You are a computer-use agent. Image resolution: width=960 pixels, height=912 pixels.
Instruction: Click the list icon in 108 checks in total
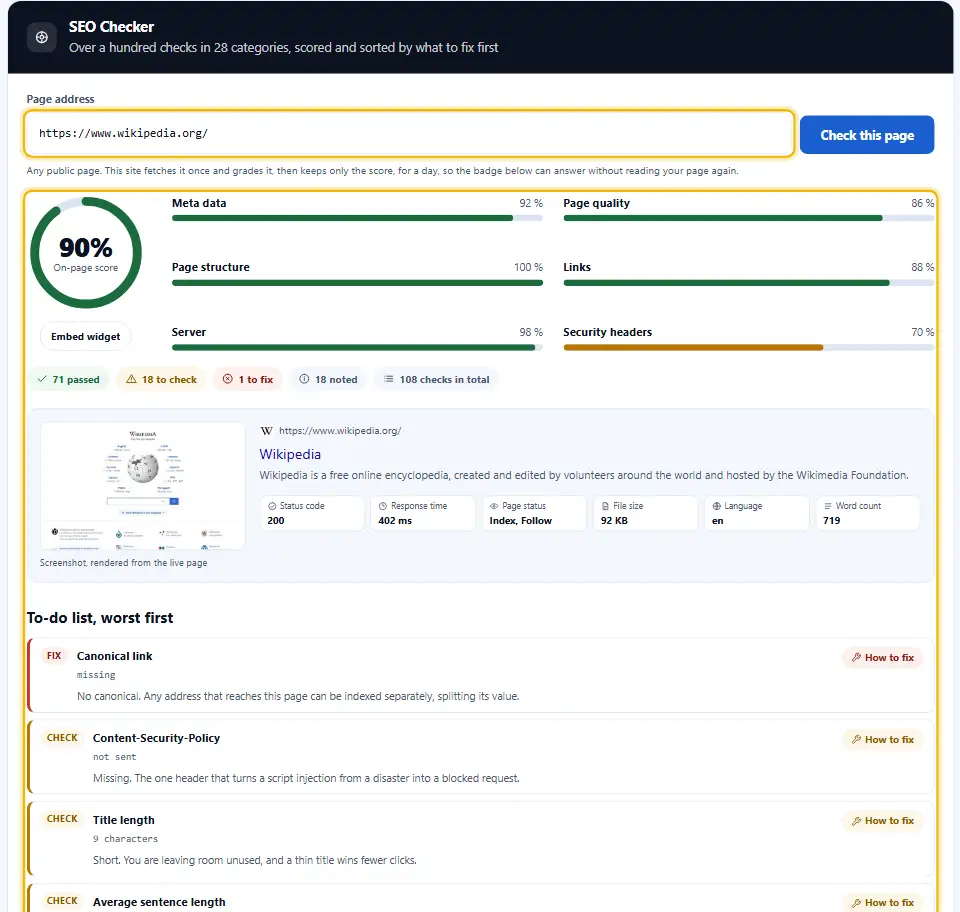coord(388,379)
